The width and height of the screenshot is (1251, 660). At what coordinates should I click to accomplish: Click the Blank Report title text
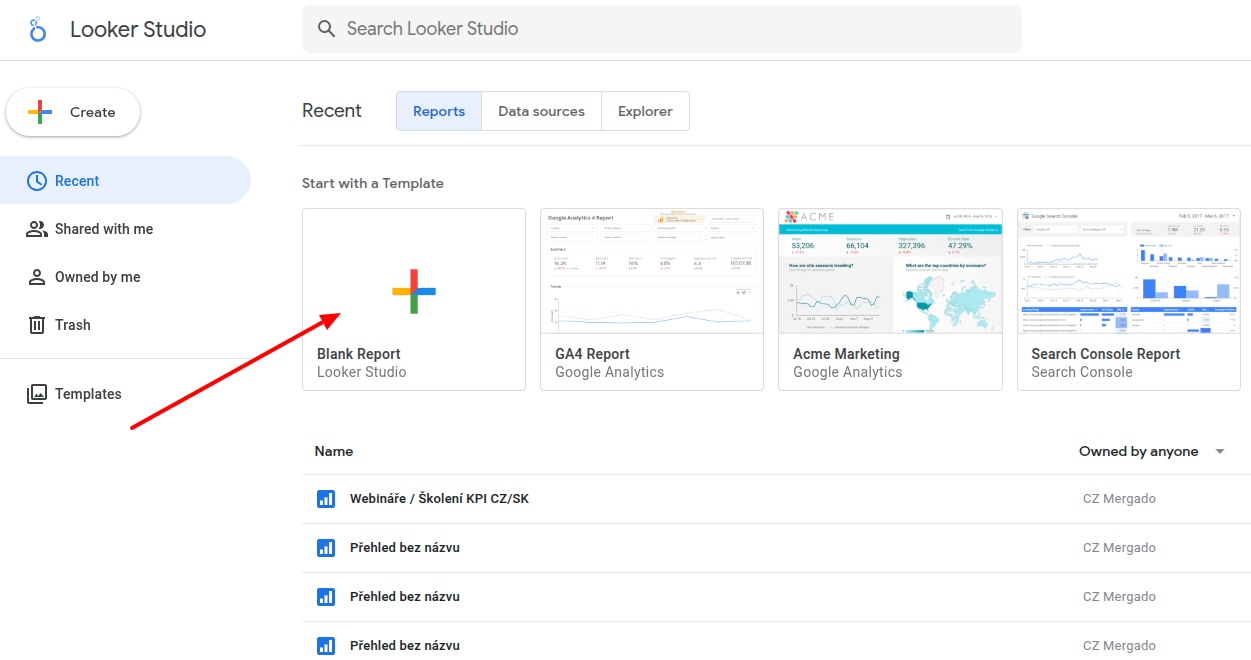[359, 354]
